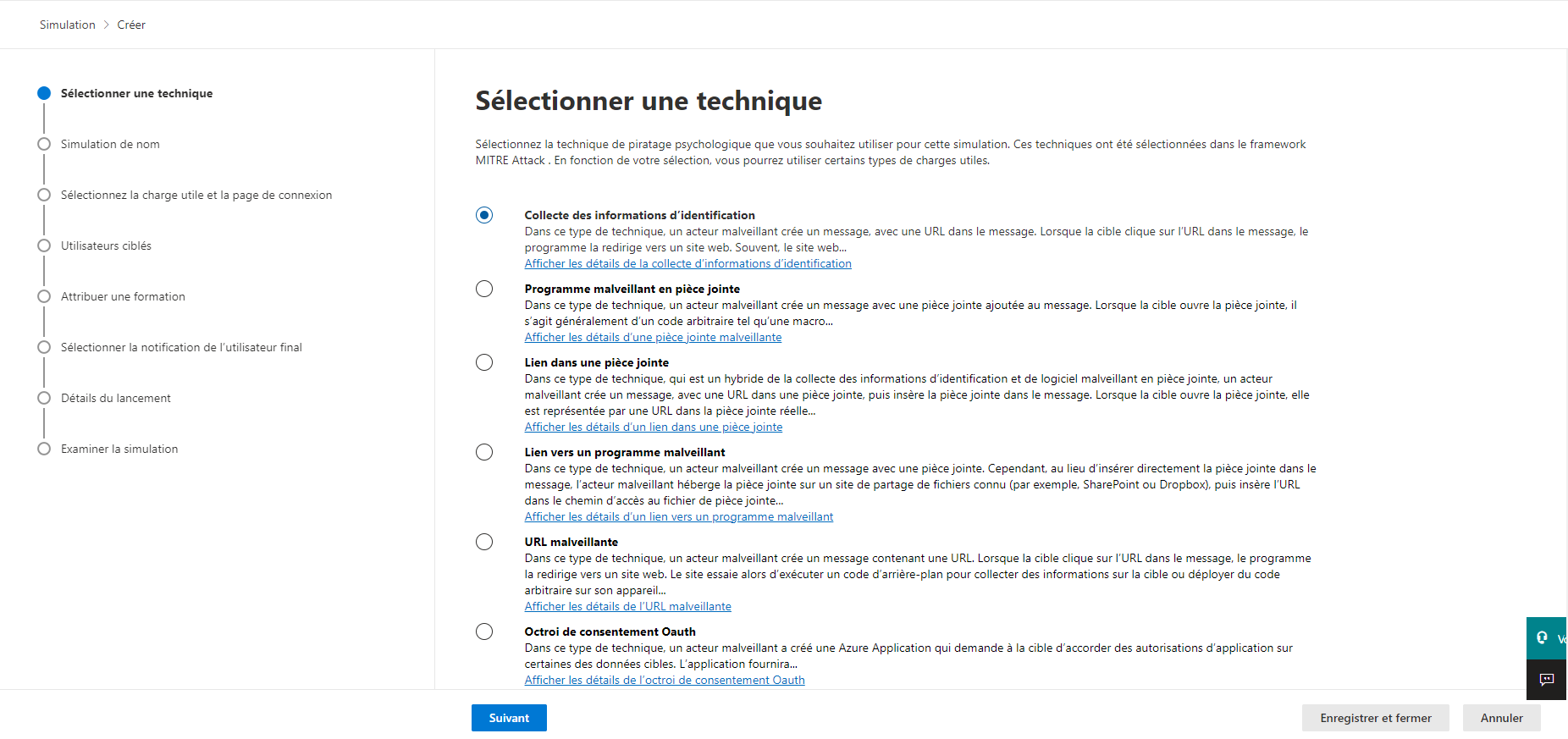Open Afficher les détails de l'URL malveillante link
Screen dimensions: 1568x739
click(627, 606)
